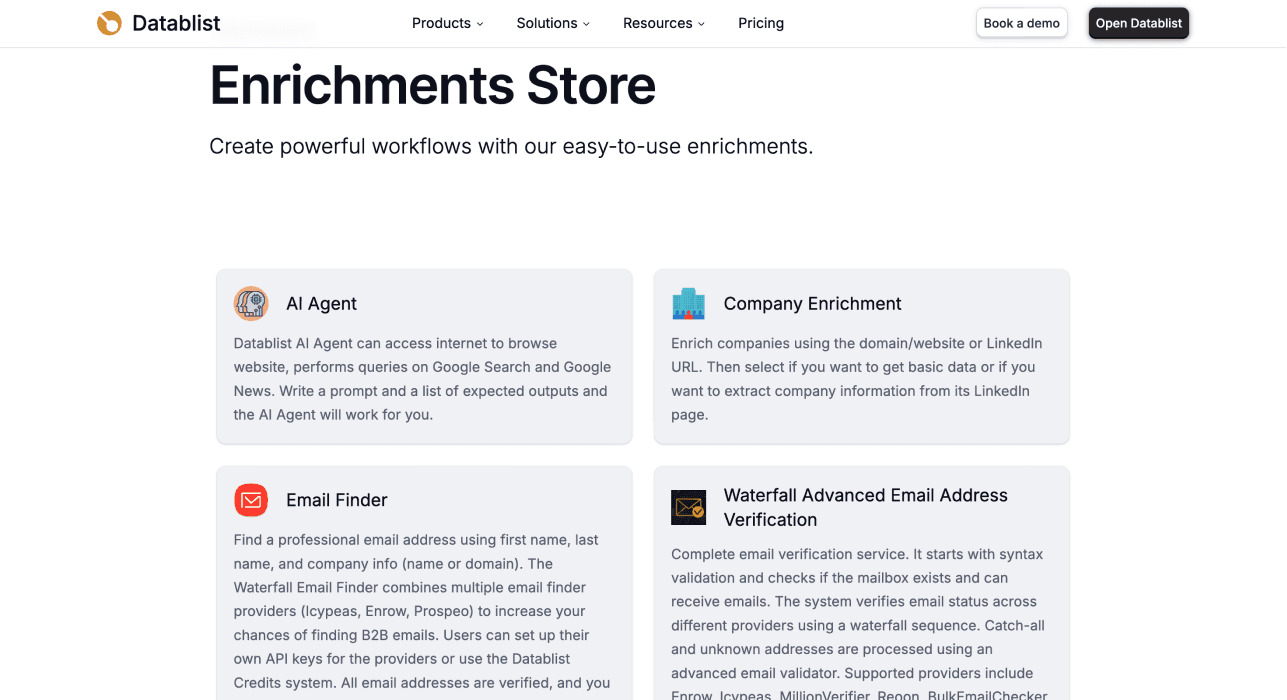
Task: Click the AI Agent title text
Action: point(322,303)
